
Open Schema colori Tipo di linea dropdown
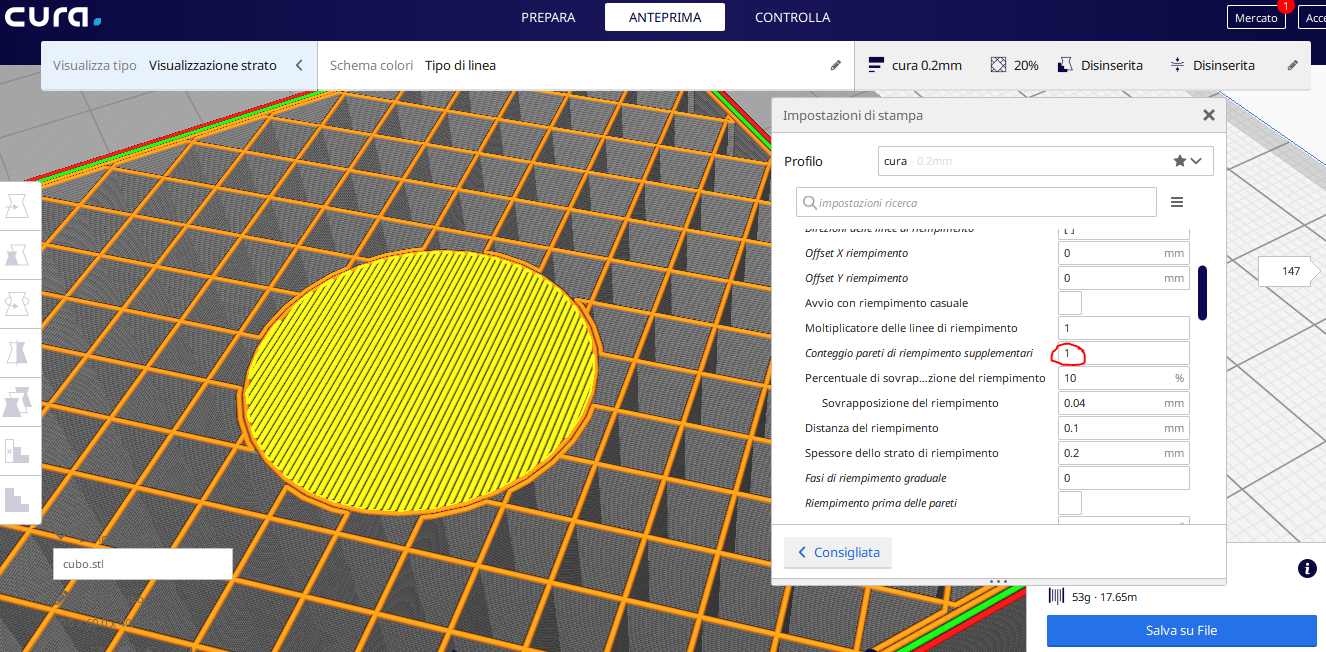(580, 66)
